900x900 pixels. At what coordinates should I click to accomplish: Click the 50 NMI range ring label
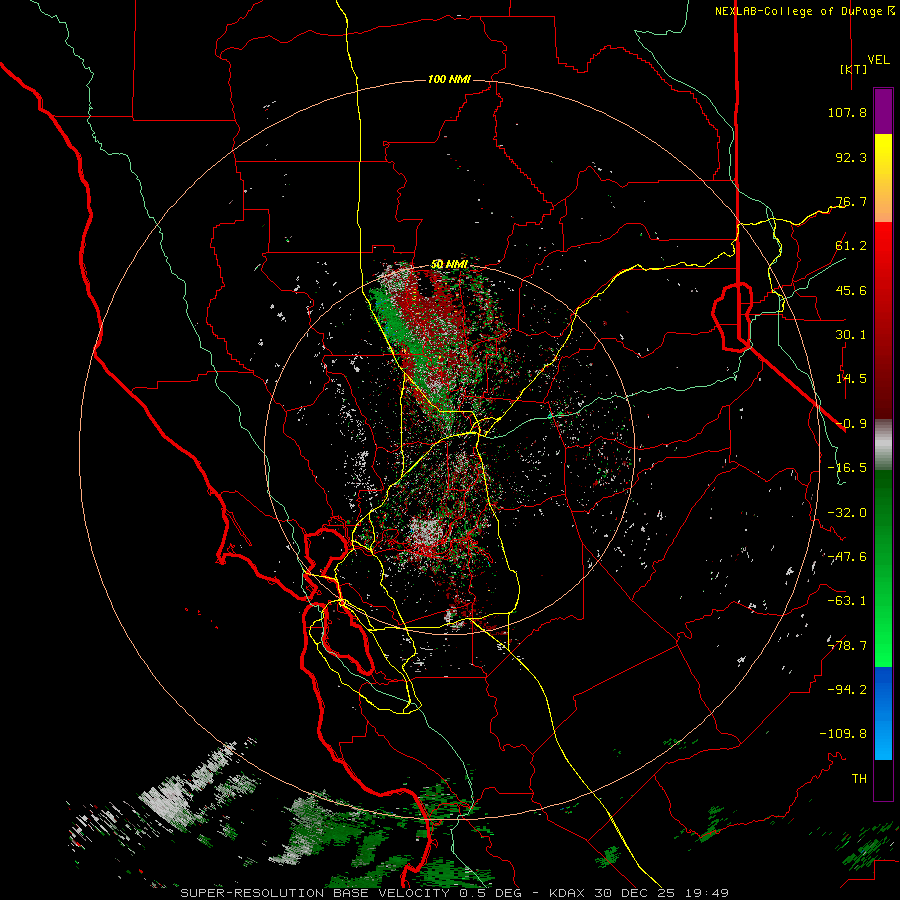(449, 264)
